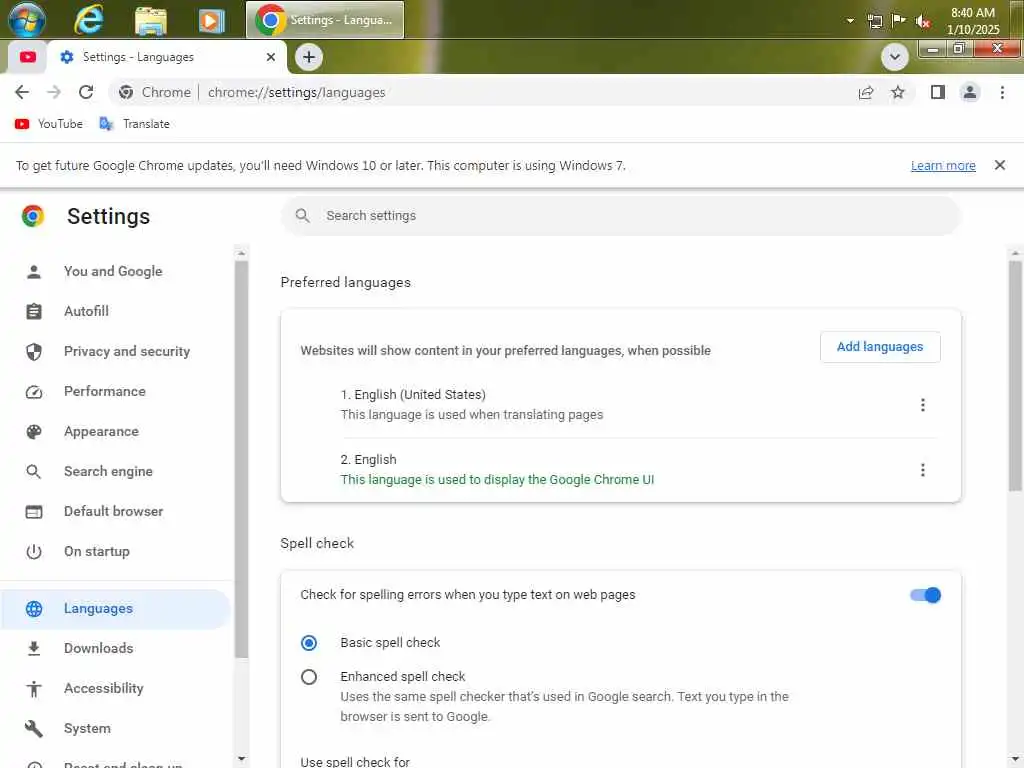The width and height of the screenshot is (1024, 768).
Task: Click 'This language is used to display the Google Chrome UI'
Action: point(497,480)
